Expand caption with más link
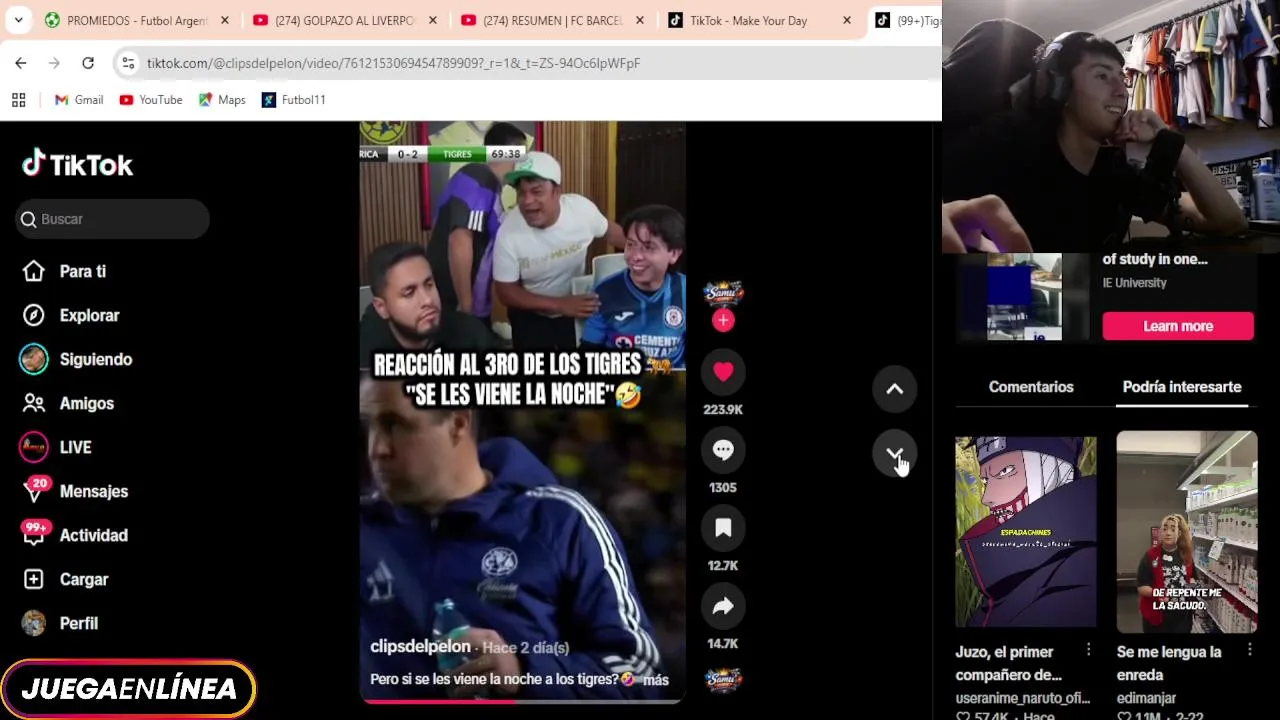The width and height of the screenshot is (1280, 720). (656, 680)
